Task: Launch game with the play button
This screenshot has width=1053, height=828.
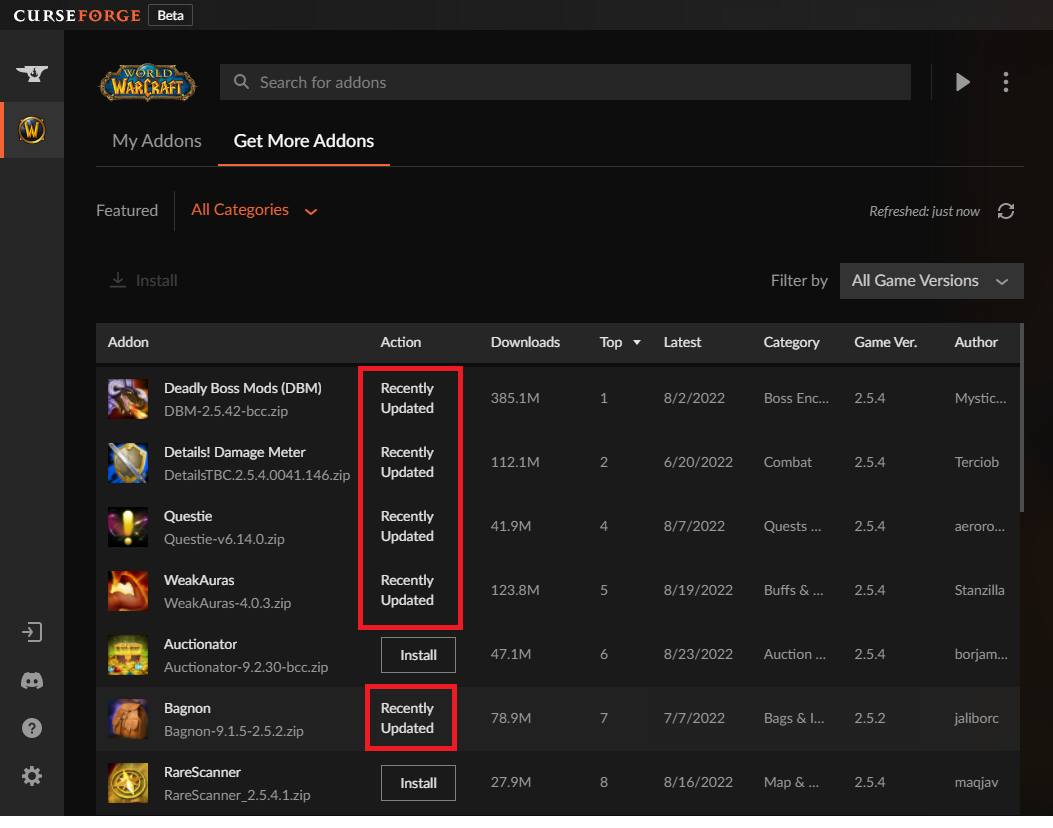Action: coord(963,82)
